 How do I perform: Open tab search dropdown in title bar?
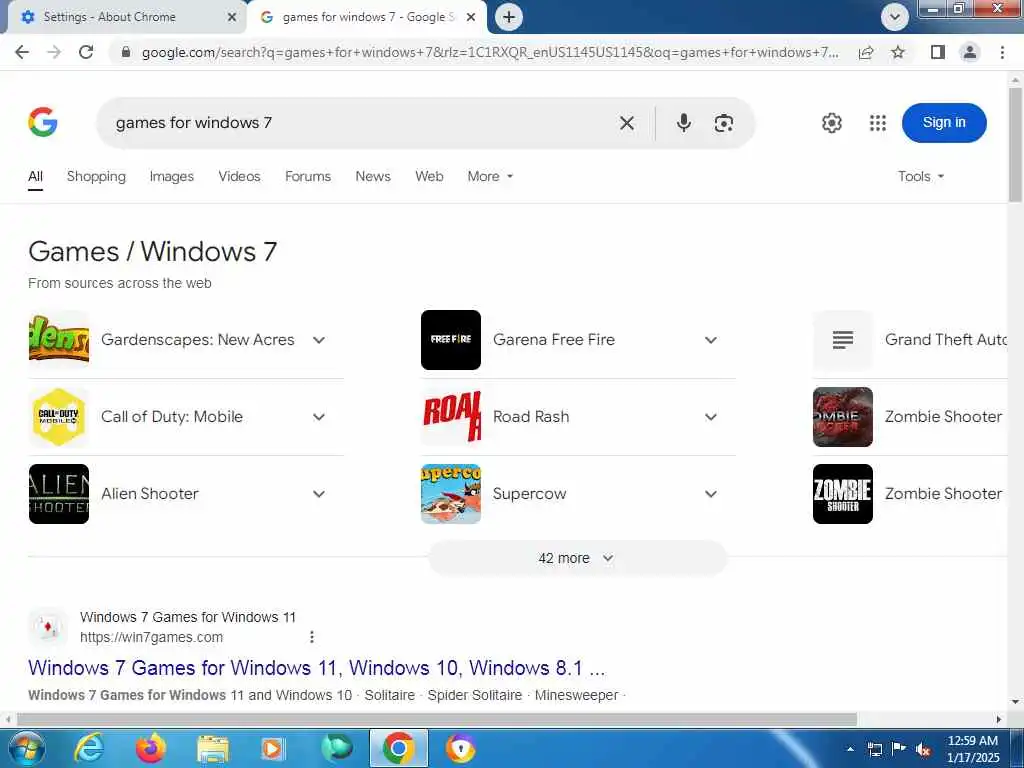click(895, 17)
